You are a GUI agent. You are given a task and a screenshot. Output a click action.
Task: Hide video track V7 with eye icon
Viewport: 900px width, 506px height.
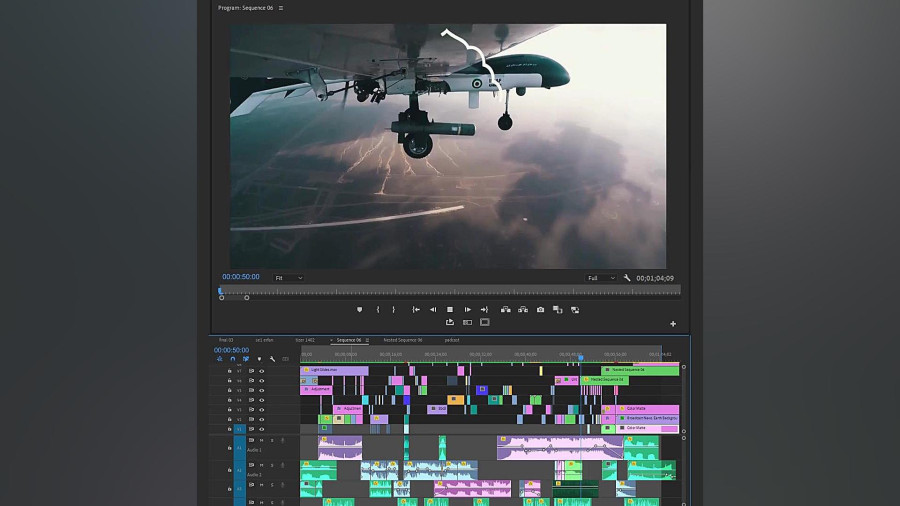click(x=262, y=371)
